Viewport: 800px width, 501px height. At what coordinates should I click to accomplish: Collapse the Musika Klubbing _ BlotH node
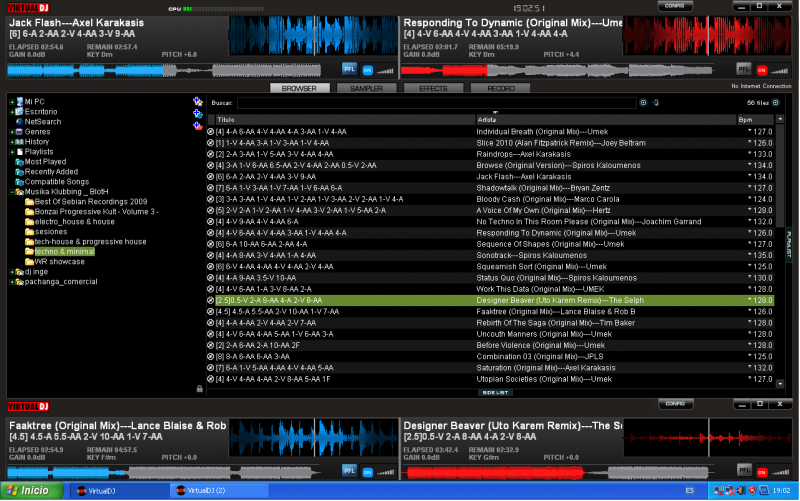pos(12,192)
